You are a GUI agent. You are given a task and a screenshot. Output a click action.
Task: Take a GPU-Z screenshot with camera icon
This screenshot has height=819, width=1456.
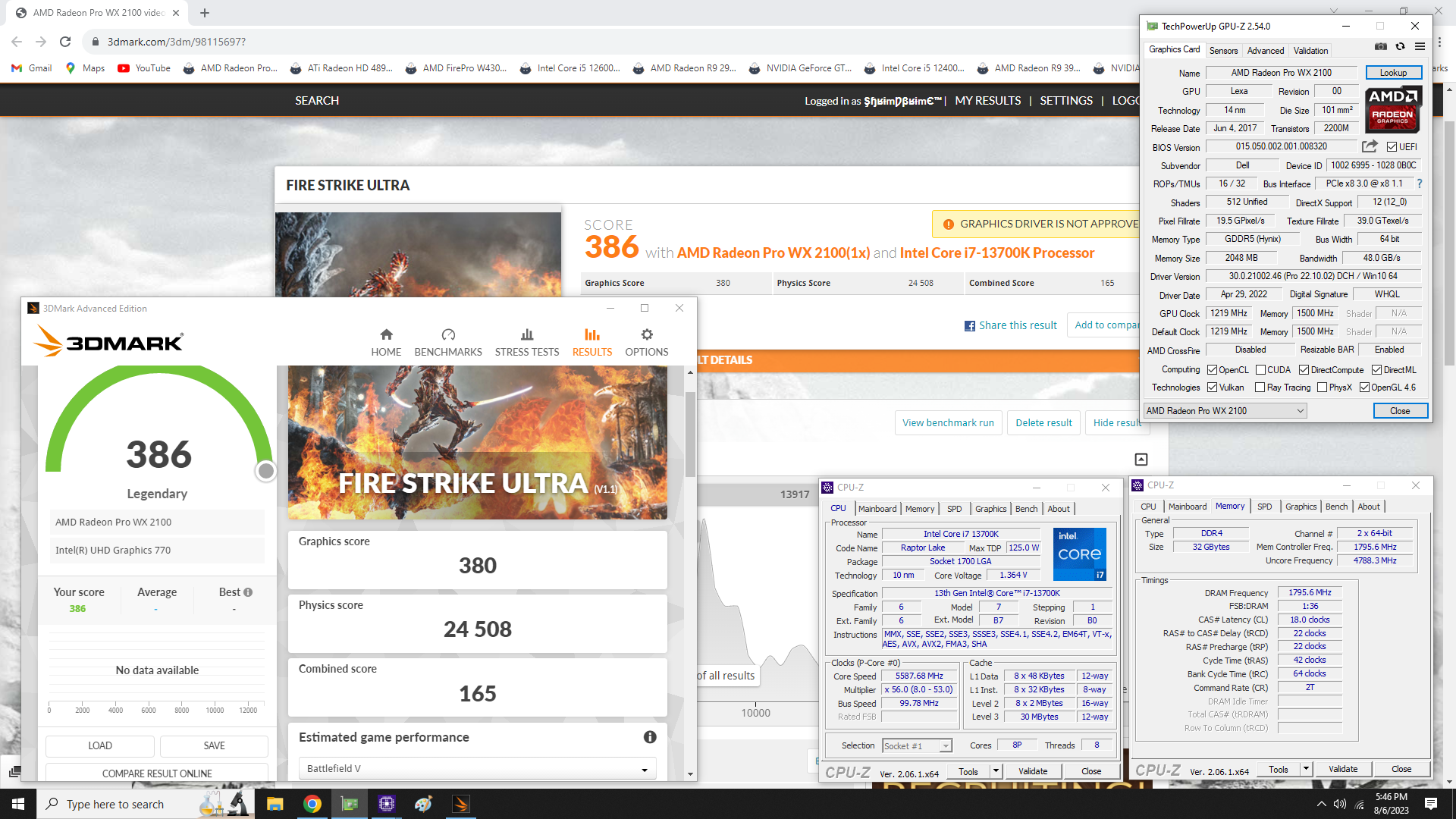click(1381, 46)
